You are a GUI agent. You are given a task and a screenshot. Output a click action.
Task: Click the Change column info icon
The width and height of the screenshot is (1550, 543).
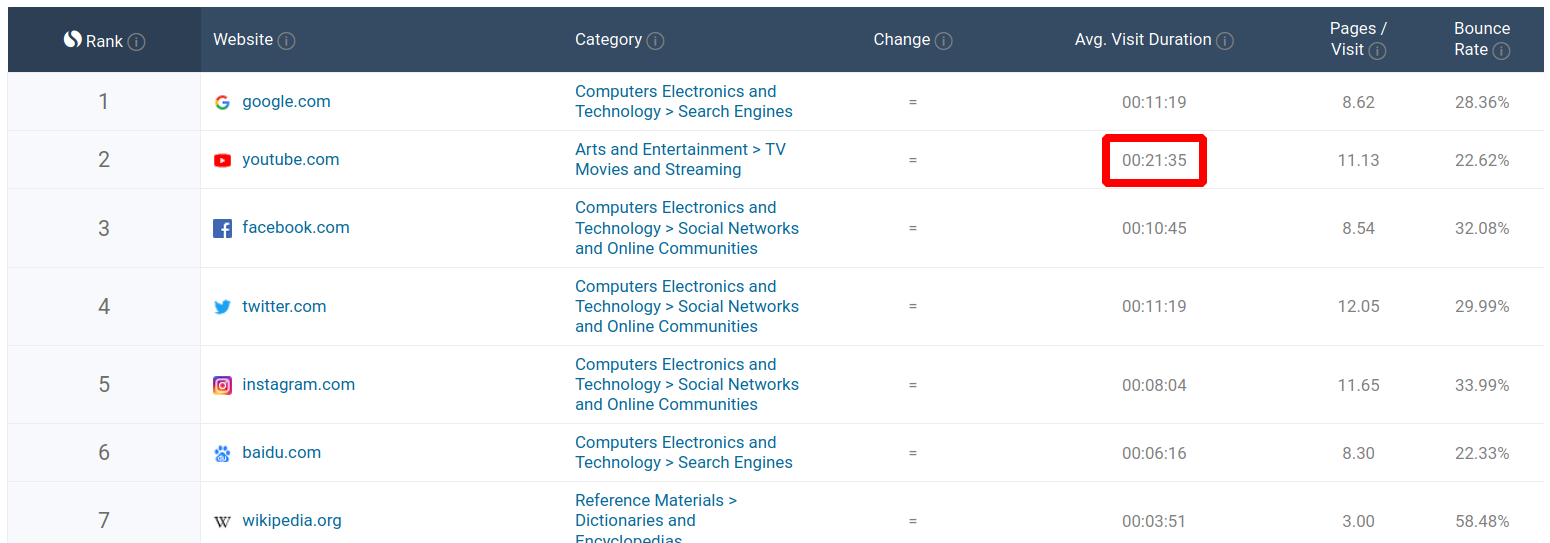pos(943,41)
